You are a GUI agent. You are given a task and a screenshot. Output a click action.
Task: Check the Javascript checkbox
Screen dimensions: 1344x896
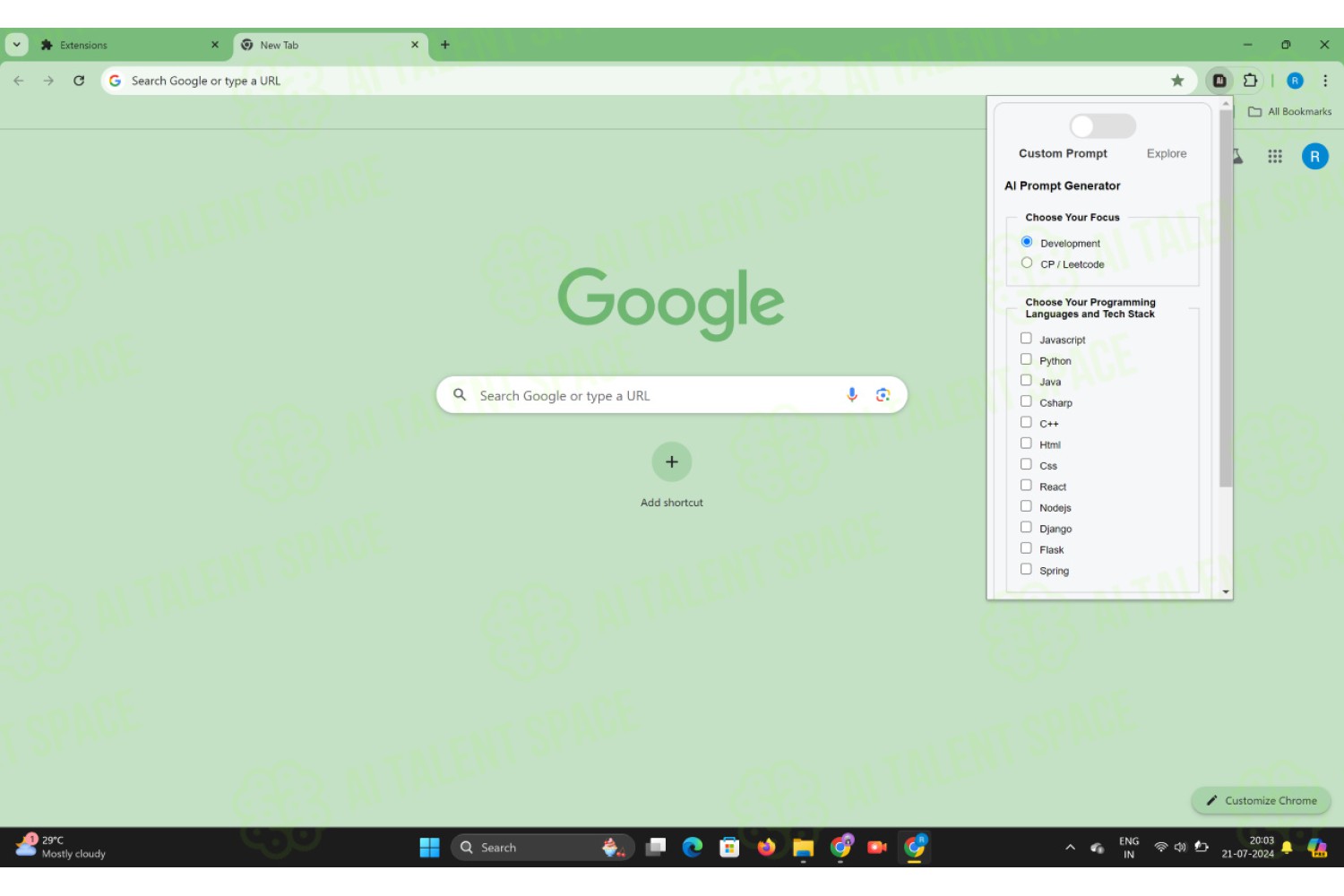point(1026,339)
